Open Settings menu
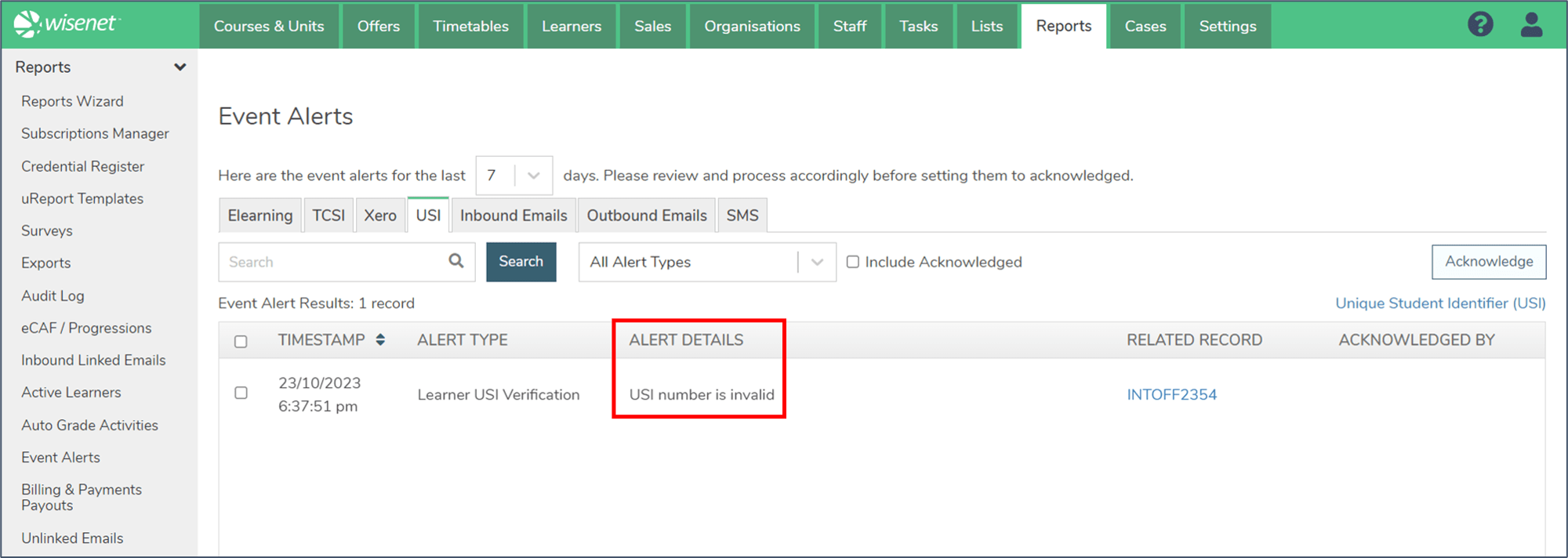 click(1228, 26)
